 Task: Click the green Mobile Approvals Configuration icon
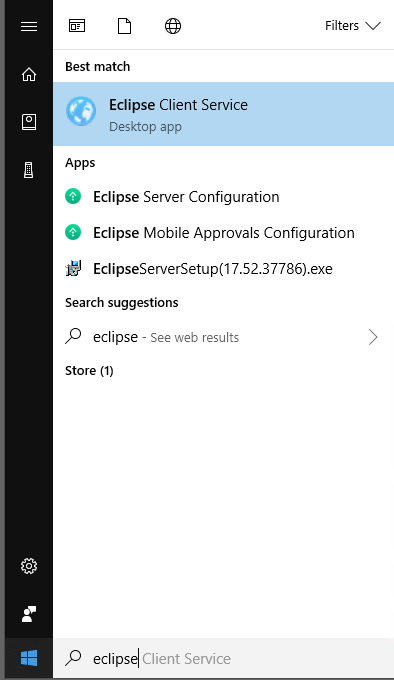(x=73, y=232)
